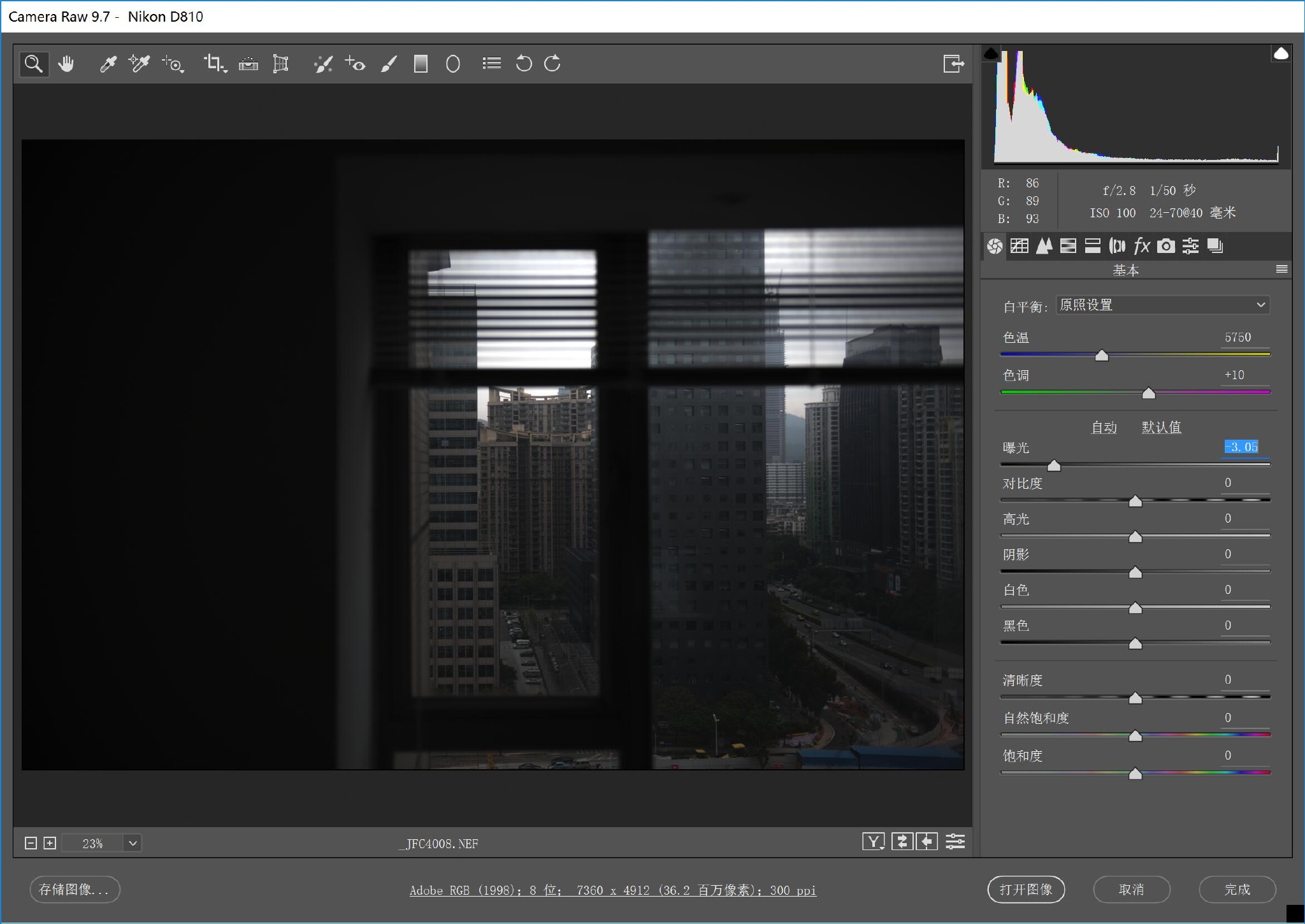The image size is (1305, 924).
Task: Click the tint value +10
Action: [x=1234, y=375]
